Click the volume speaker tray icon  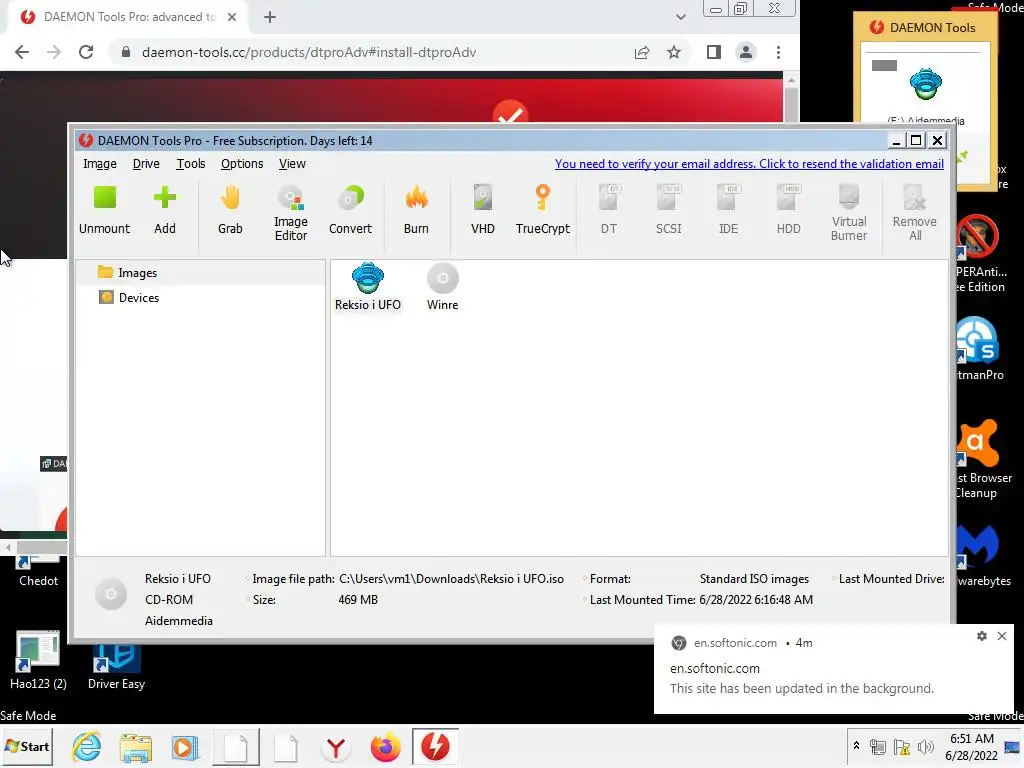click(x=925, y=747)
